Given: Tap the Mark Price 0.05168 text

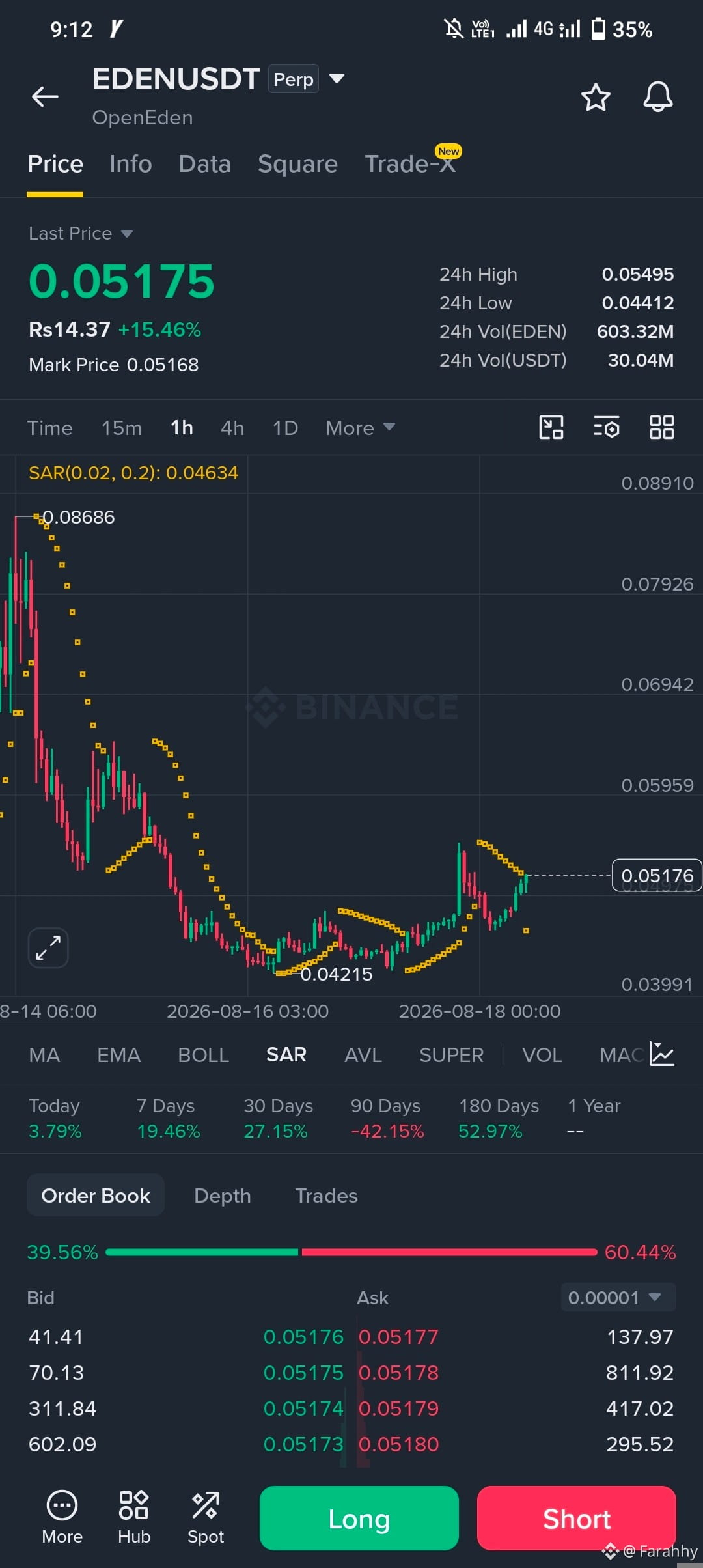Looking at the screenshot, I should click(114, 365).
